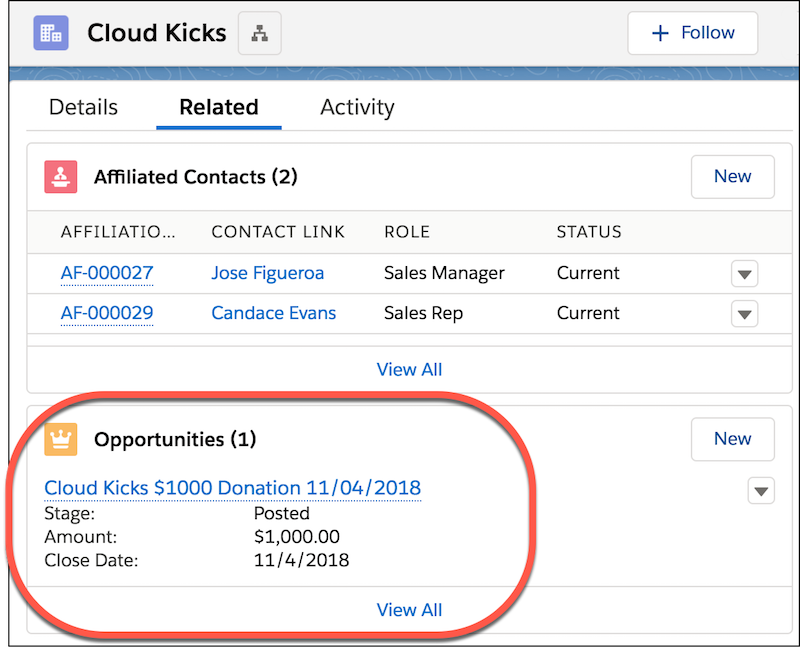The height and width of the screenshot is (648, 800).
Task: Click the CONTACT LINK column header
Action: tap(278, 232)
